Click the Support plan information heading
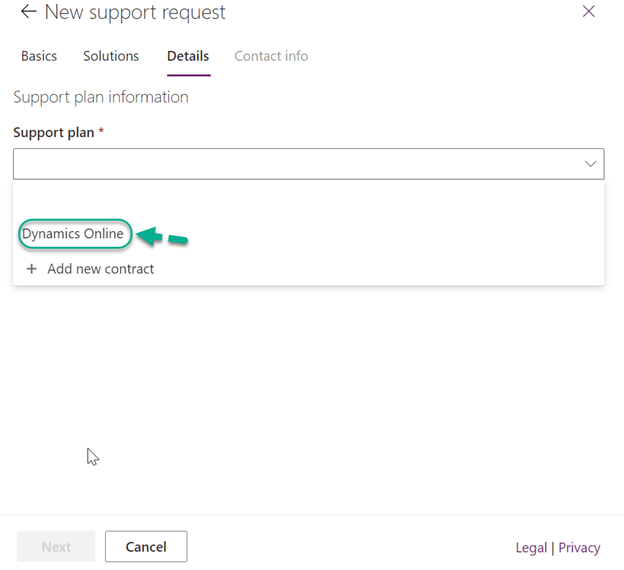 pos(101,97)
